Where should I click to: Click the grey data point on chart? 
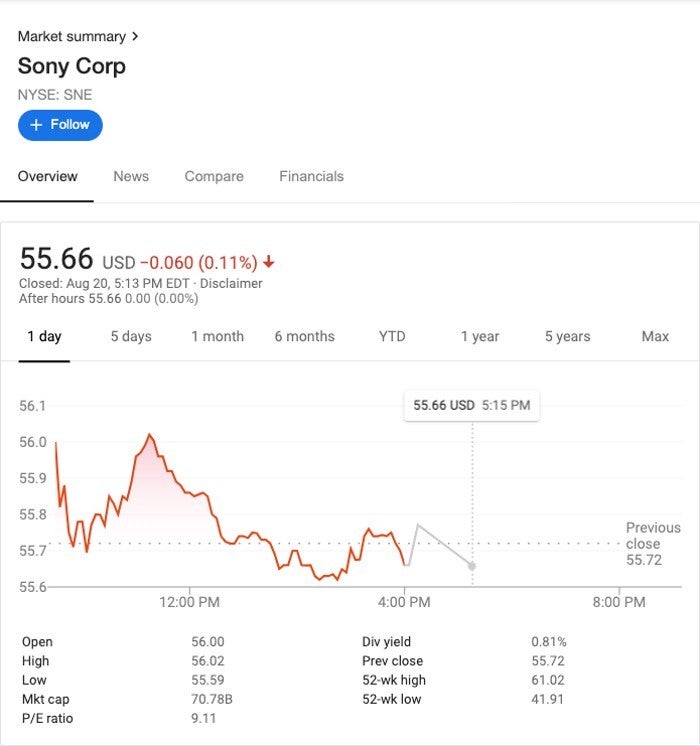(x=472, y=566)
